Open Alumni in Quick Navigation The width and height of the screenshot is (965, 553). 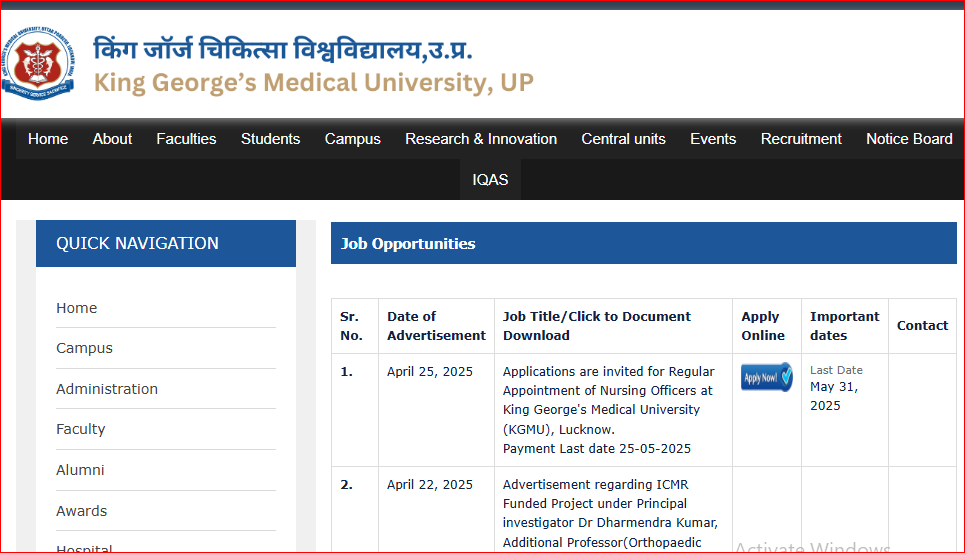coord(80,470)
